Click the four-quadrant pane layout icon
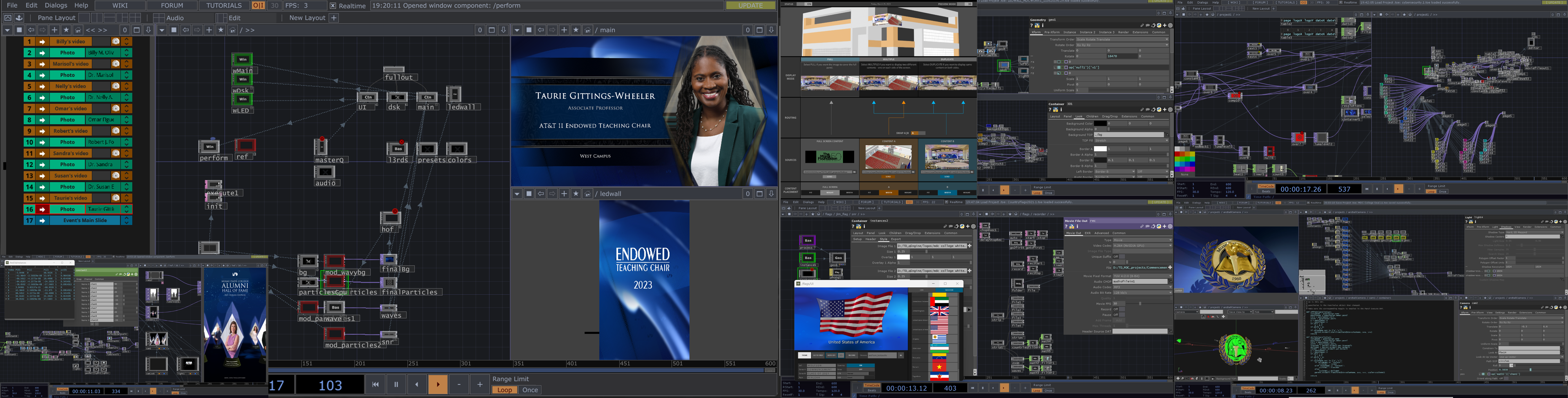Image resolution: width=1568 pixels, height=398 pixels. point(135,18)
